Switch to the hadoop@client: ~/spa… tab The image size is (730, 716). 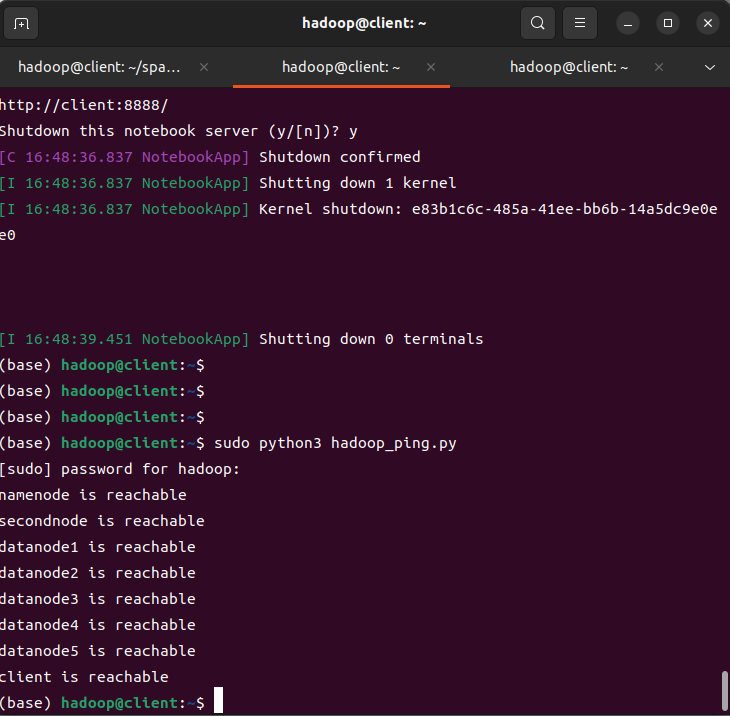[x=99, y=67]
